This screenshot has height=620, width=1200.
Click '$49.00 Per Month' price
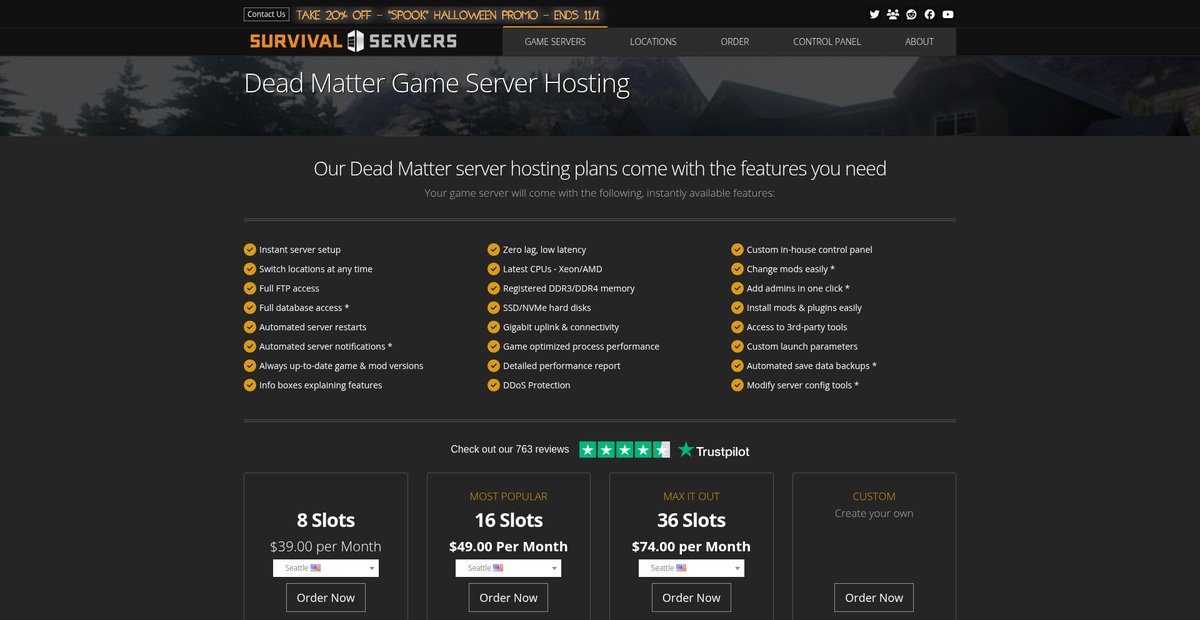(508, 546)
